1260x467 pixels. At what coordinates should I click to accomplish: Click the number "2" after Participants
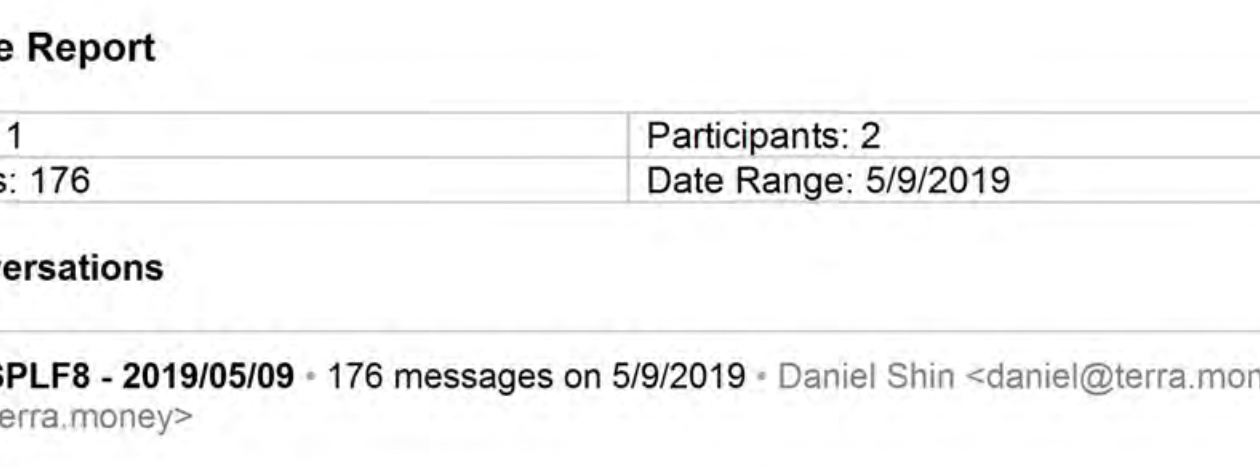[x=870, y=135]
